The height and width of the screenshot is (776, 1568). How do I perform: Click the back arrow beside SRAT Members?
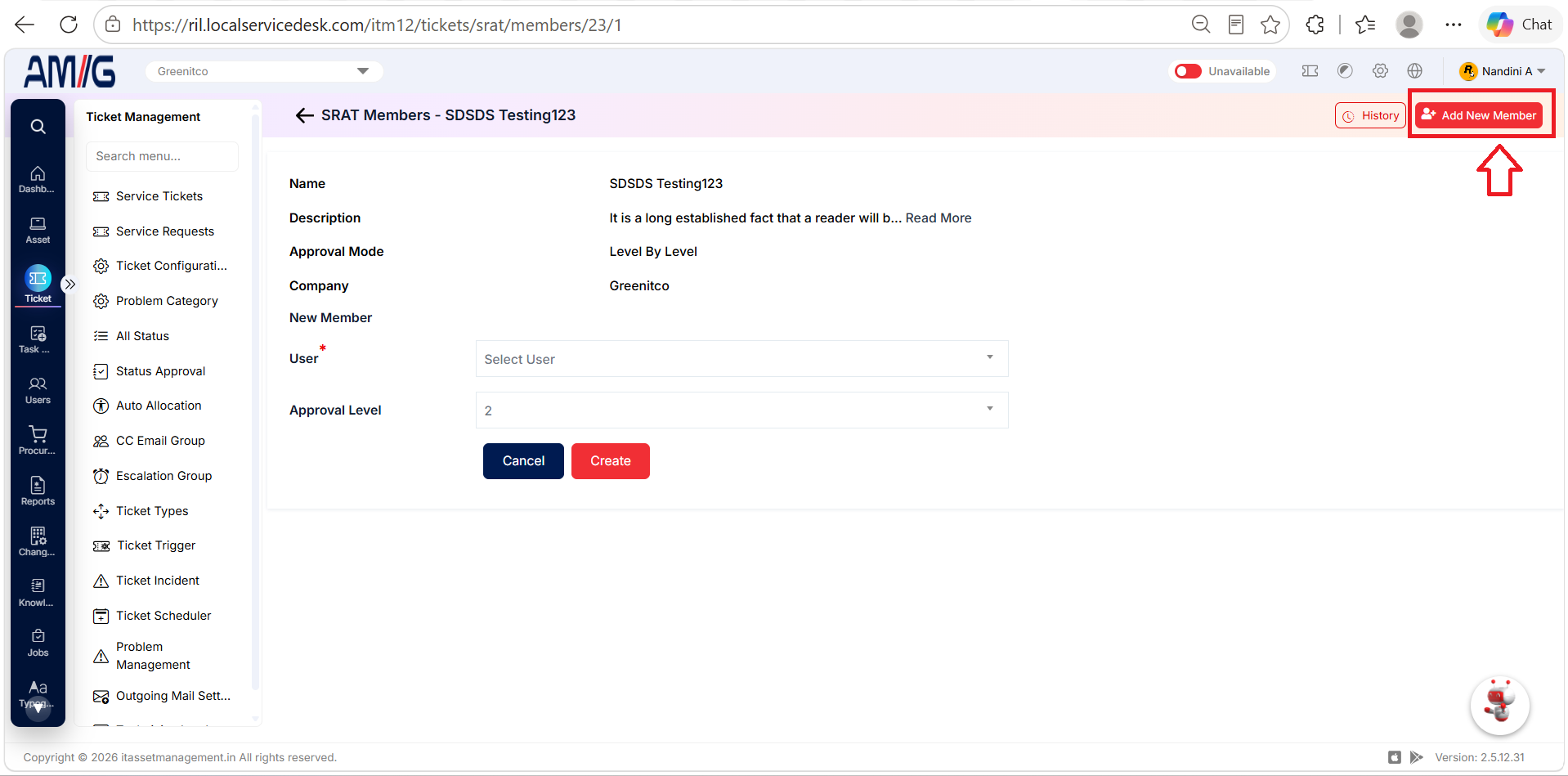coord(304,115)
